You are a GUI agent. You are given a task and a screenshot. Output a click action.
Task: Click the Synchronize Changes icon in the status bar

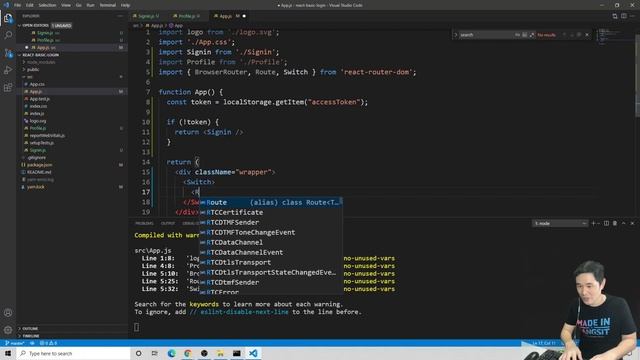[32, 343]
